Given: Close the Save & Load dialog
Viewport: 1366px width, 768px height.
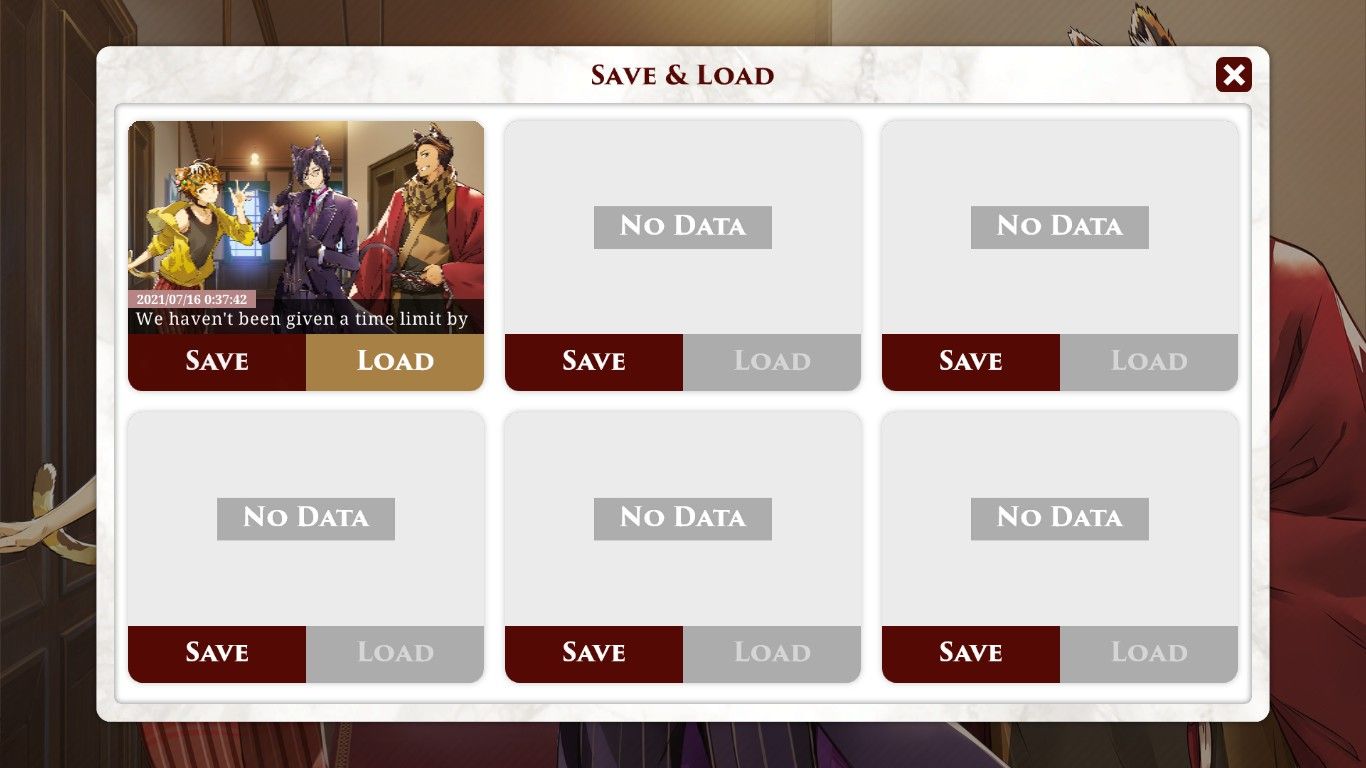Looking at the screenshot, I should coord(1233,75).
